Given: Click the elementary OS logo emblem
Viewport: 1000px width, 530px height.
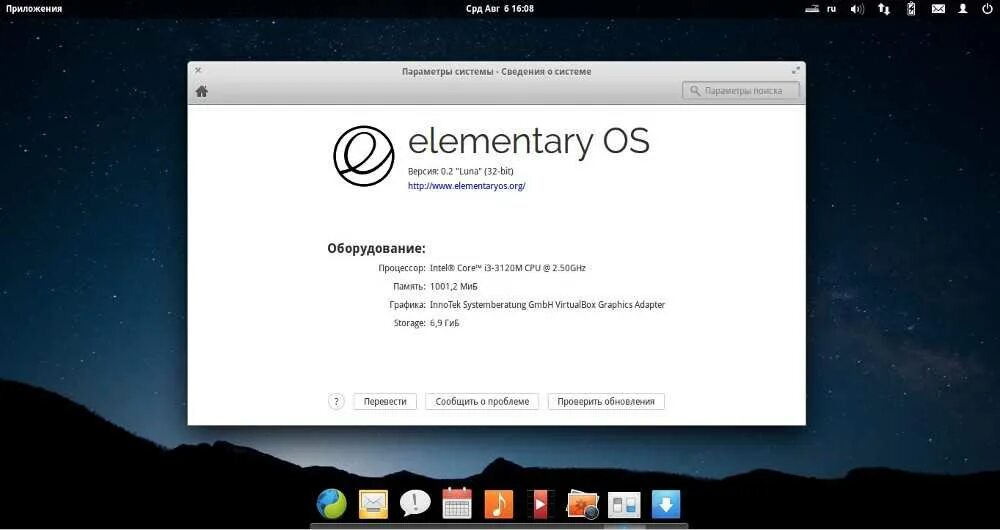Looking at the screenshot, I should click(x=364, y=156).
